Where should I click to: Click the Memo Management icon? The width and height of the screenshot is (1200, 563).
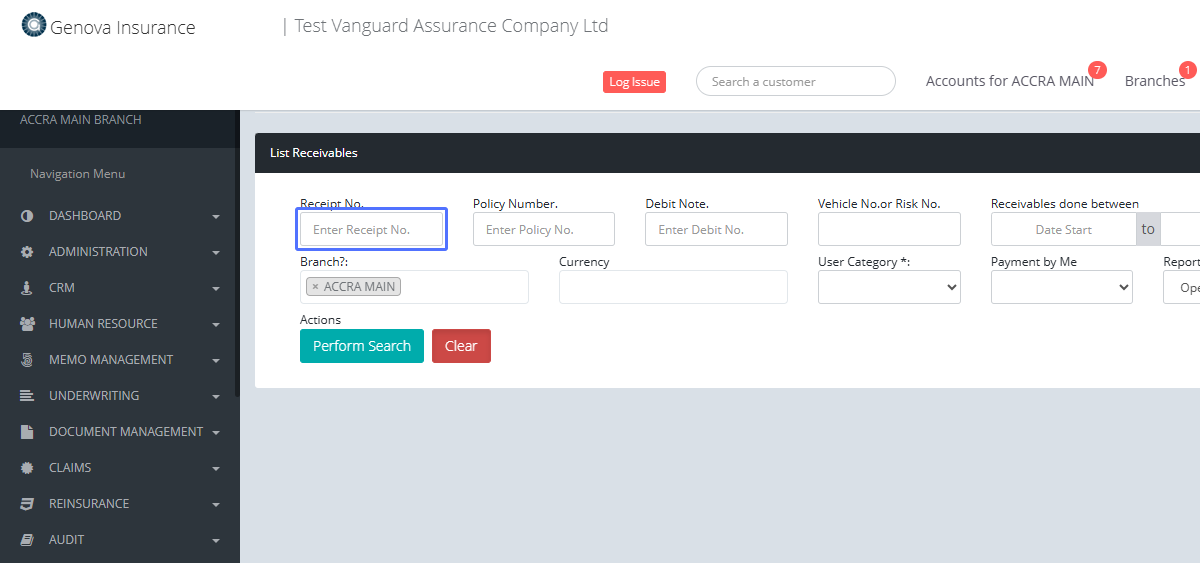[x=27, y=360]
